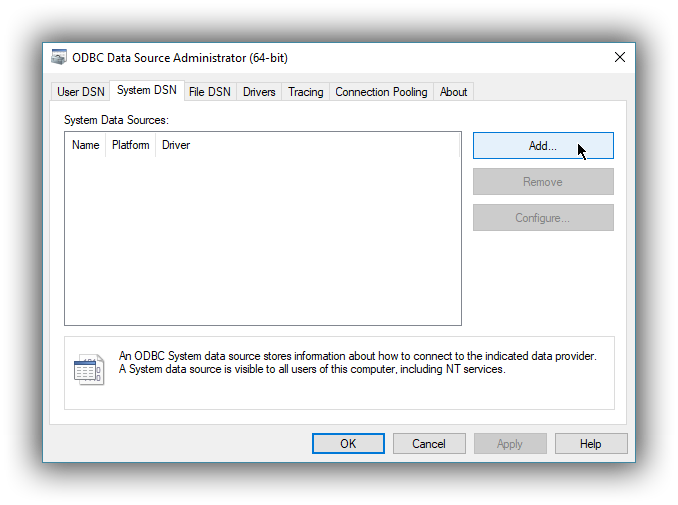Click the ODBC app icon in title bar

[x=60, y=58]
